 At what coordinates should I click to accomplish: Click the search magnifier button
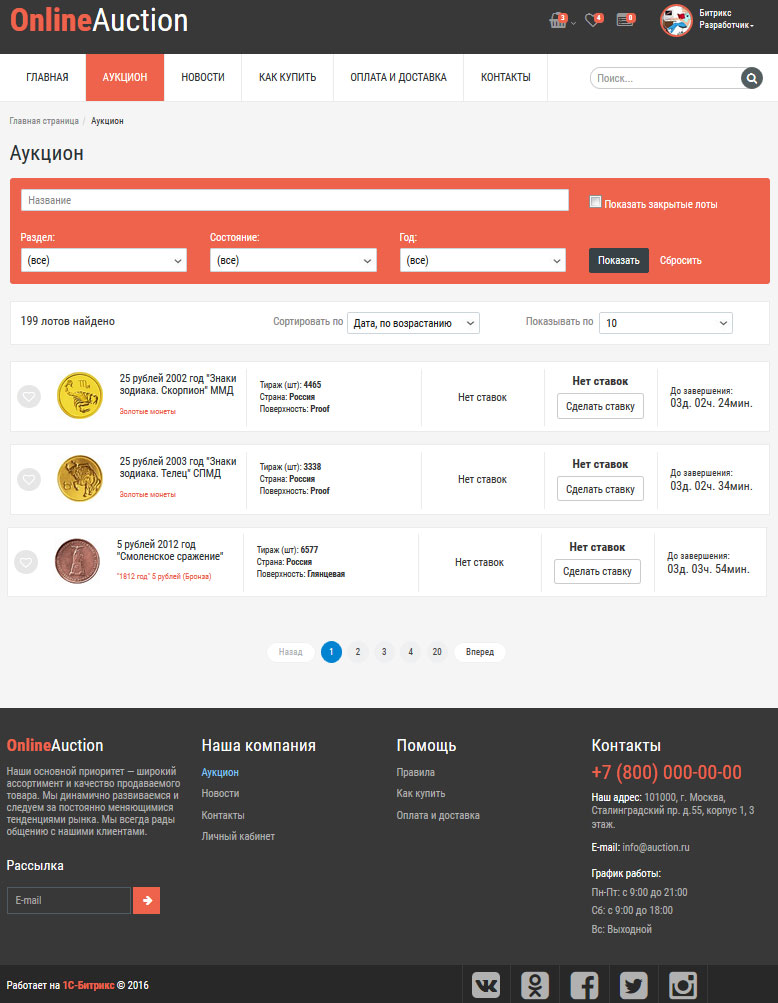[751, 78]
